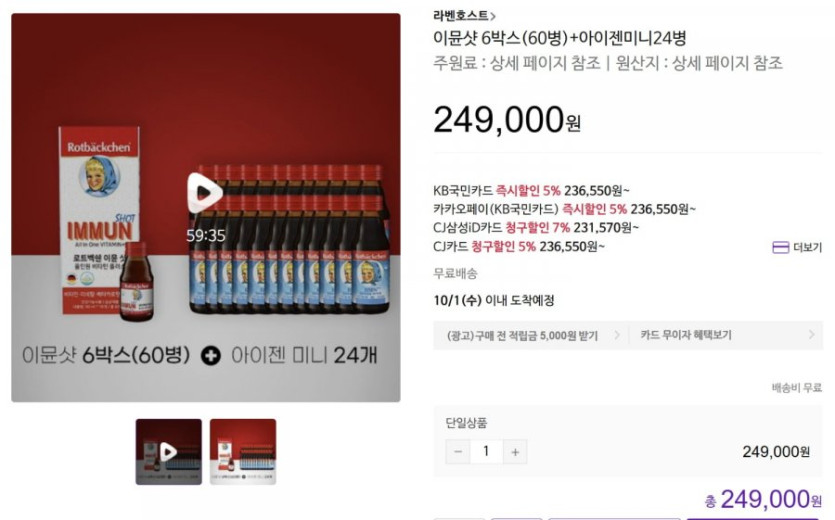
Task: Play the product video on main image
Action: tap(204, 193)
